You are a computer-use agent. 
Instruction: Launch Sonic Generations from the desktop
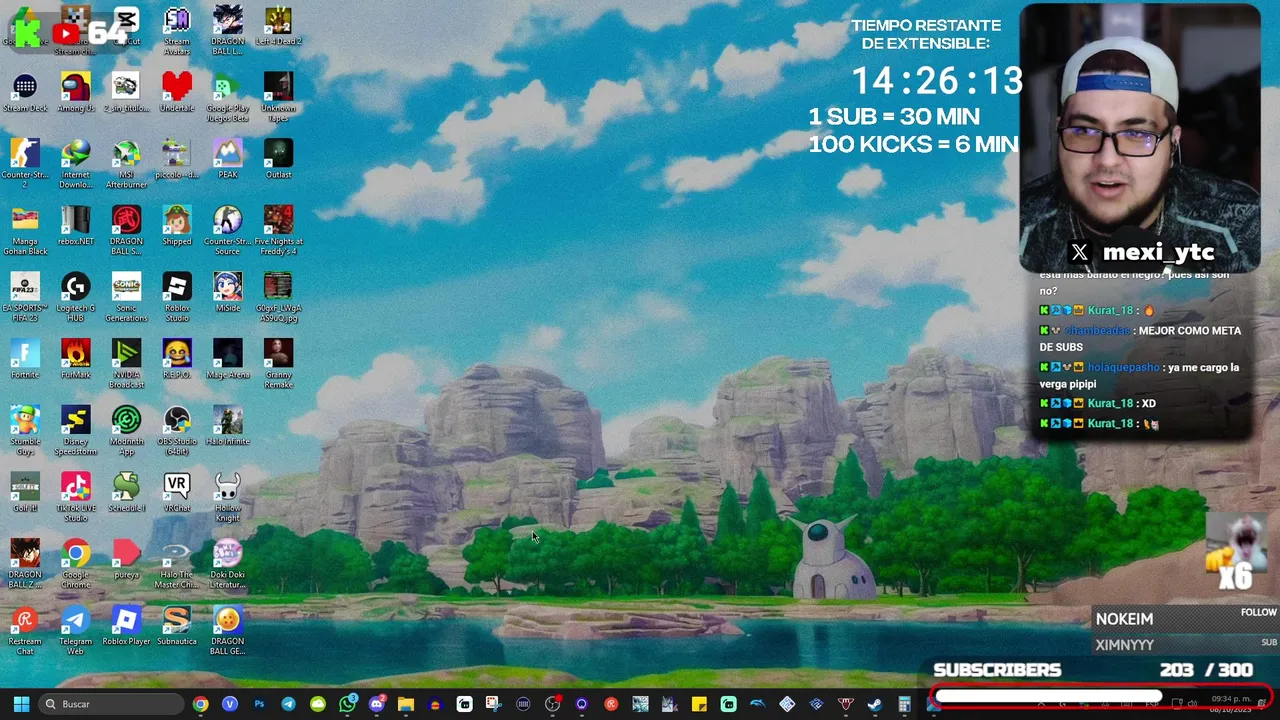point(126,298)
